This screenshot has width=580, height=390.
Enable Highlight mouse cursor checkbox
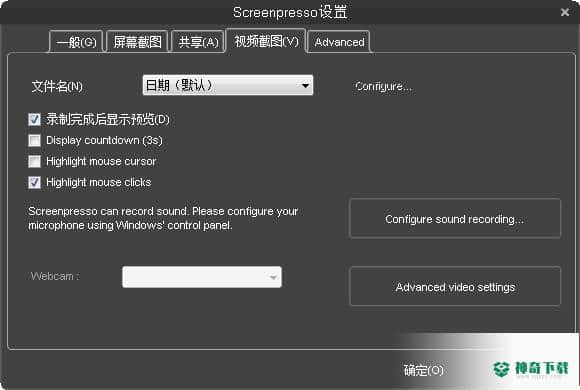point(34,161)
